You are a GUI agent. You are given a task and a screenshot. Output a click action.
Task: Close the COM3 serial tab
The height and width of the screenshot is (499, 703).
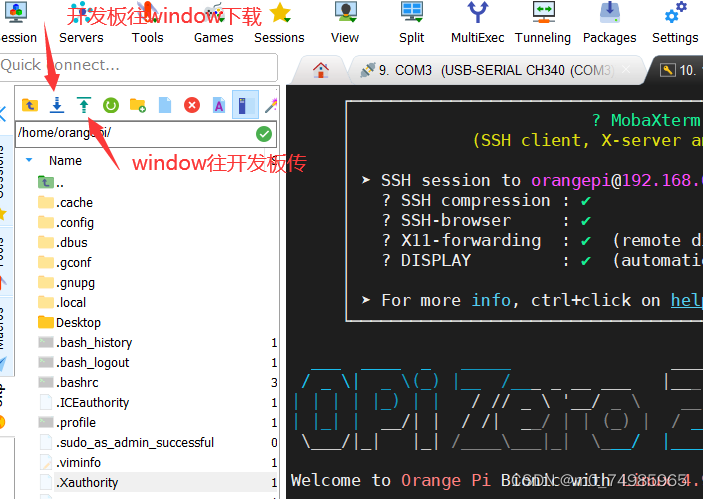click(626, 70)
